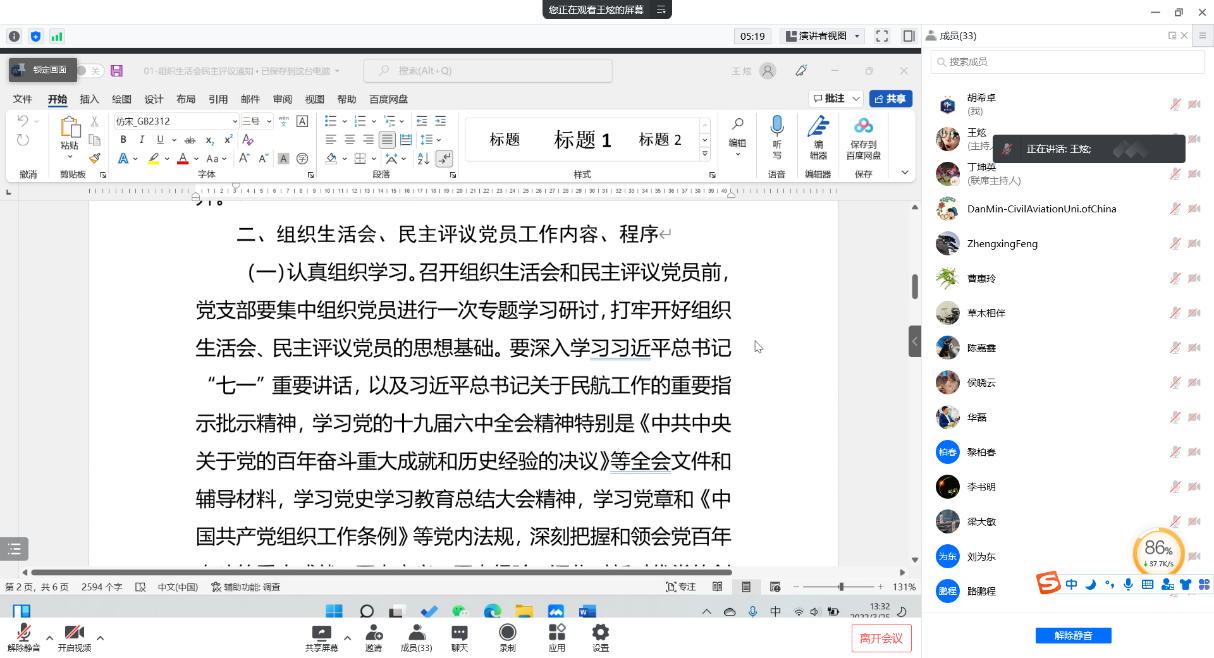Switch to the 审阅 ribbon tab

point(282,99)
